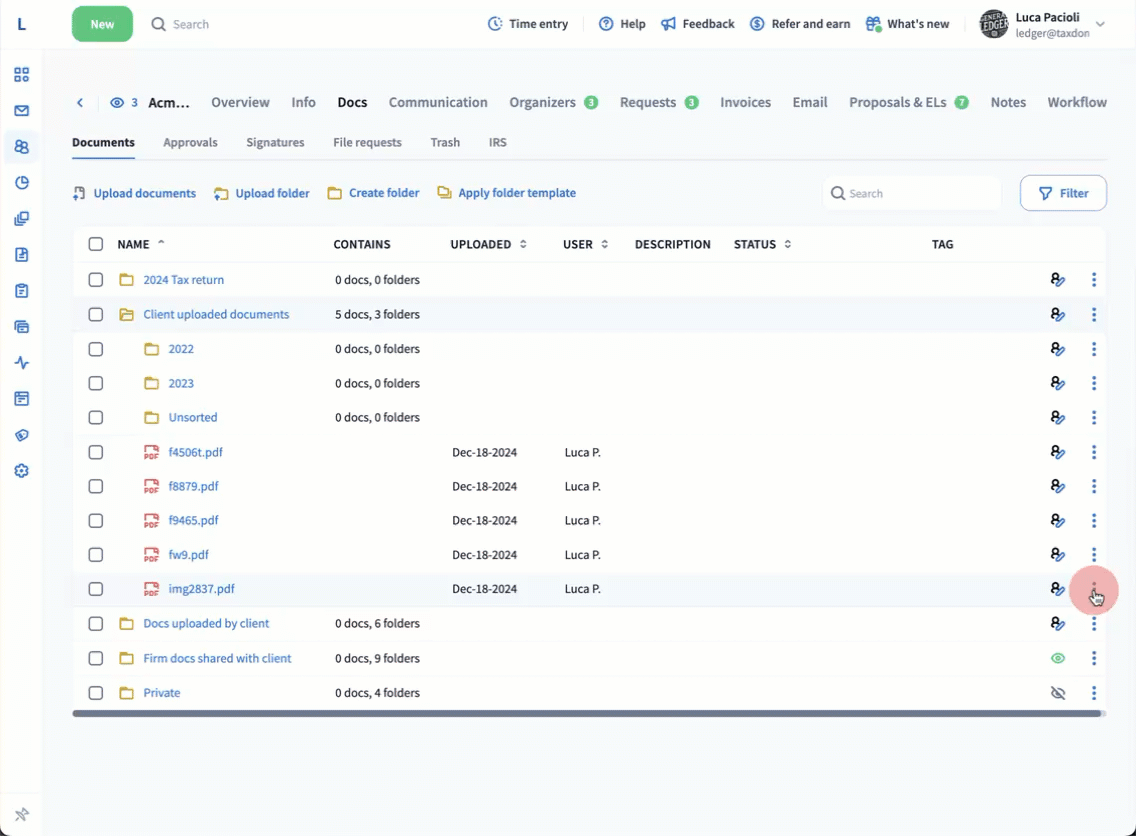Open the inbox envelope icon in sidebar

tap(22, 111)
